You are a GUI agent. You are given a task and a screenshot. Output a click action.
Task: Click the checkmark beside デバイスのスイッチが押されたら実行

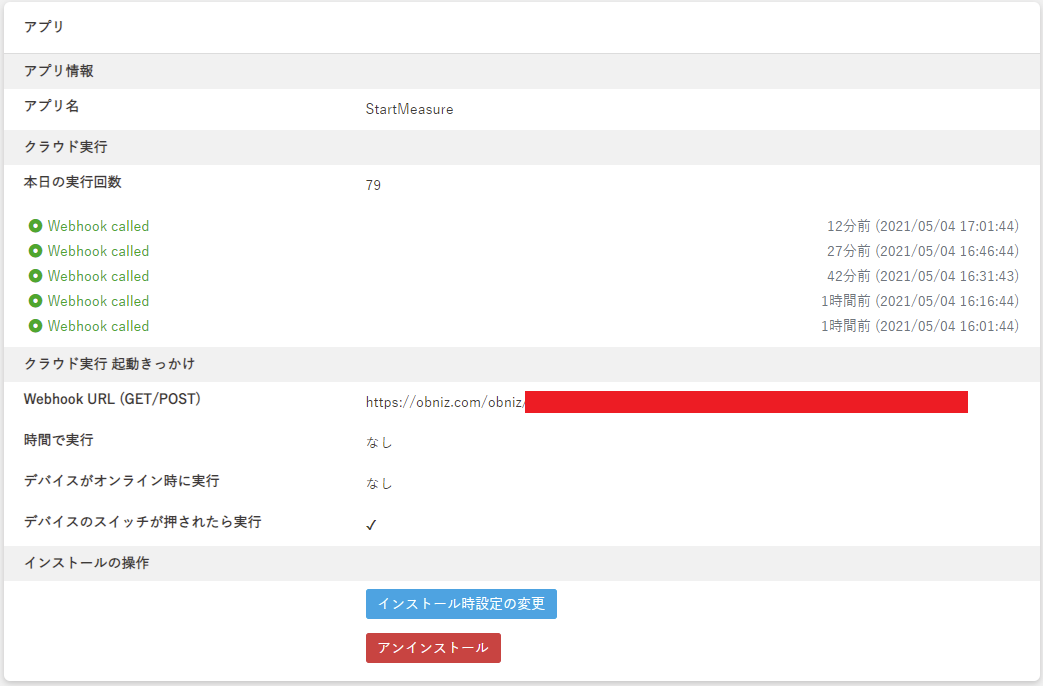[x=371, y=525]
